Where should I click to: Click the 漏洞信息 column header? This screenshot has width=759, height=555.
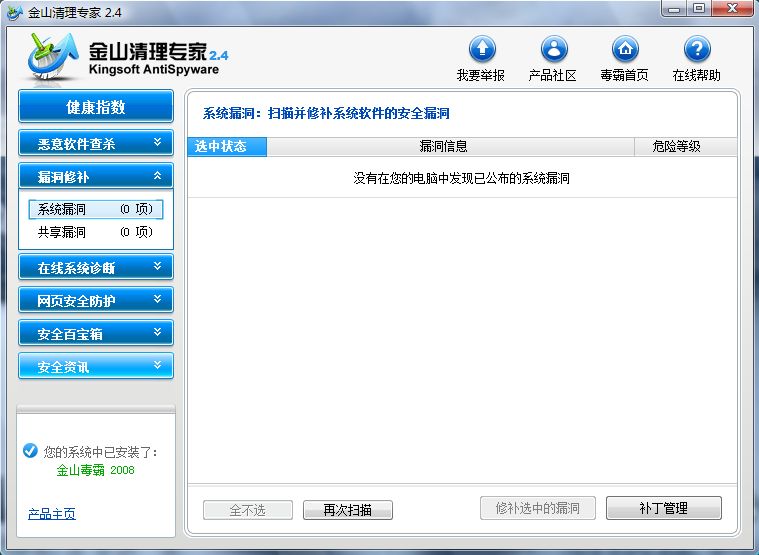tap(450, 147)
